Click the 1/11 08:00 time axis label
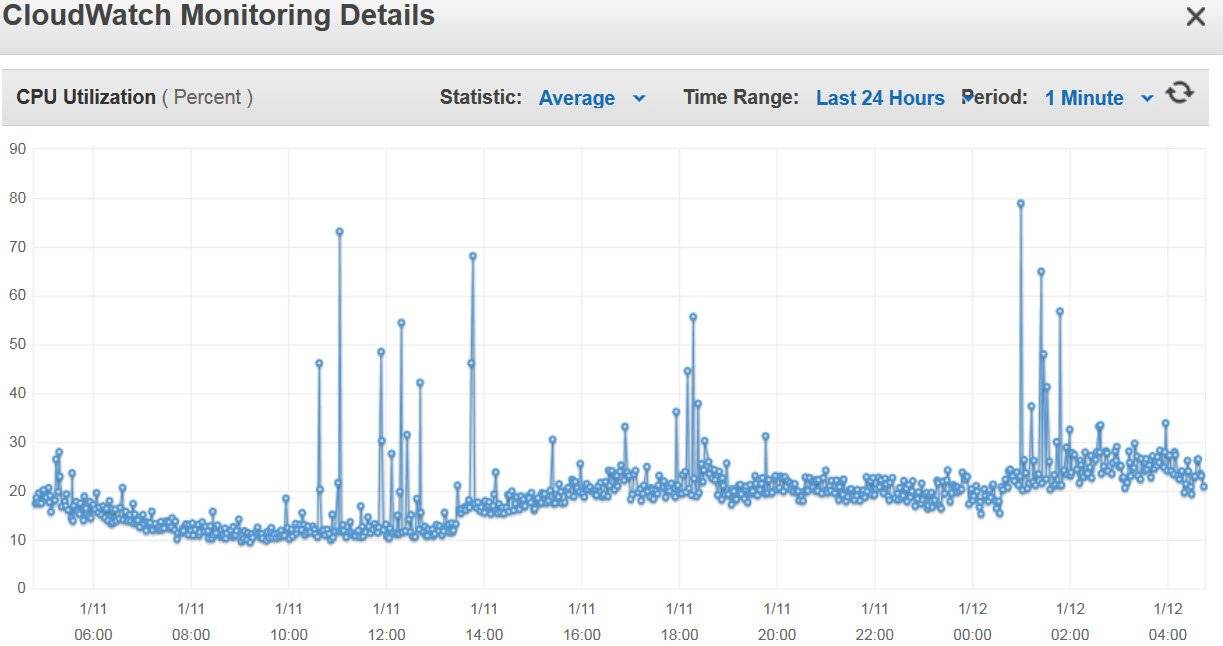Screen dimensions: 1223x646 (191, 621)
